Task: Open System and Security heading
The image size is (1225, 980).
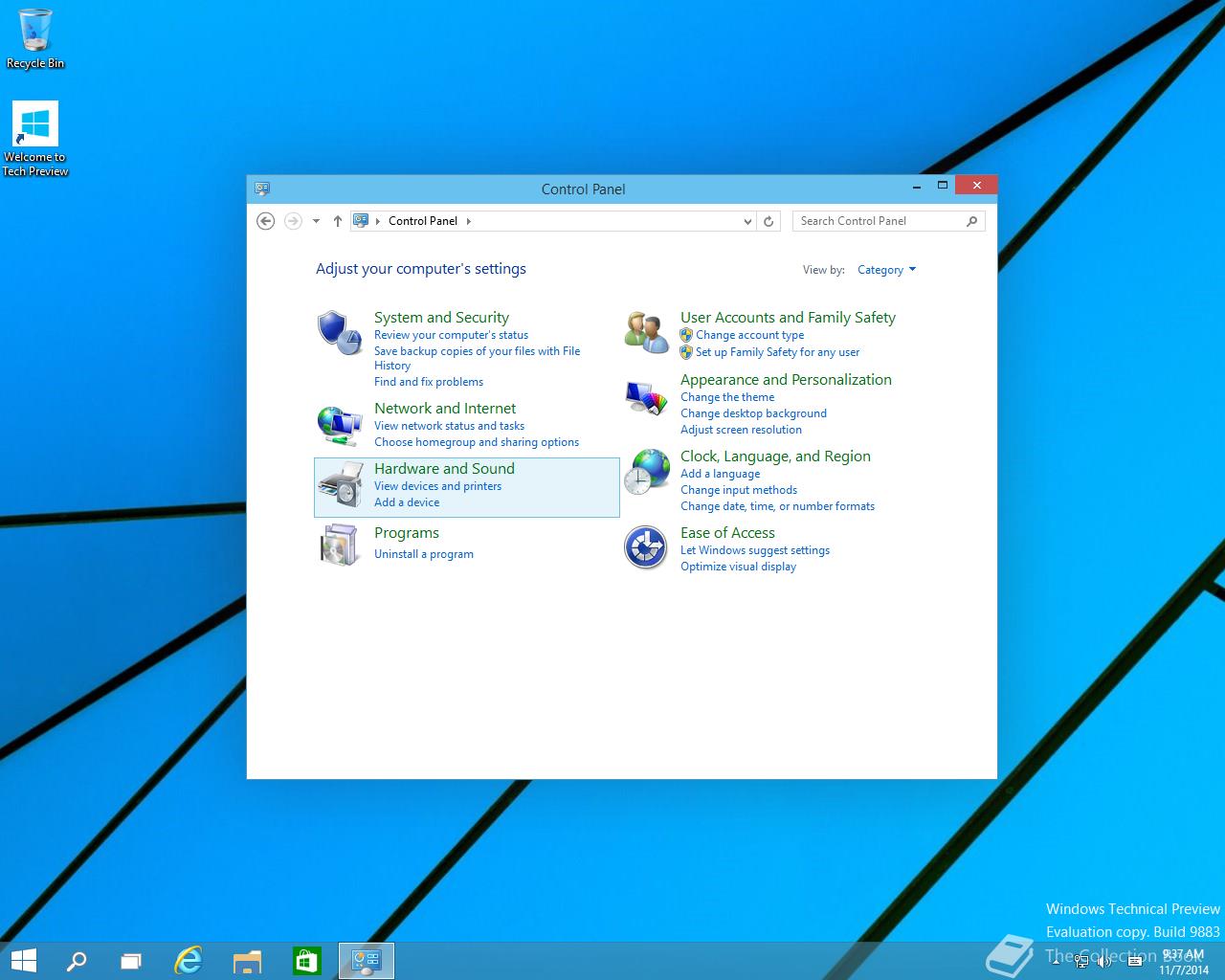Action: point(441,318)
